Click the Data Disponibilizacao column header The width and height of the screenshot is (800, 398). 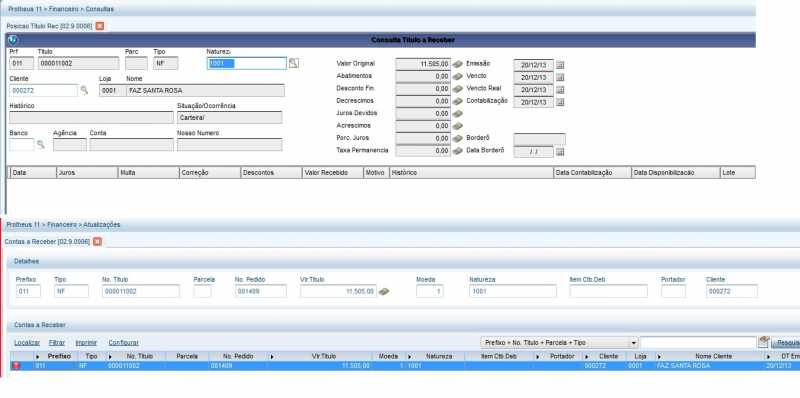(x=676, y=172)
